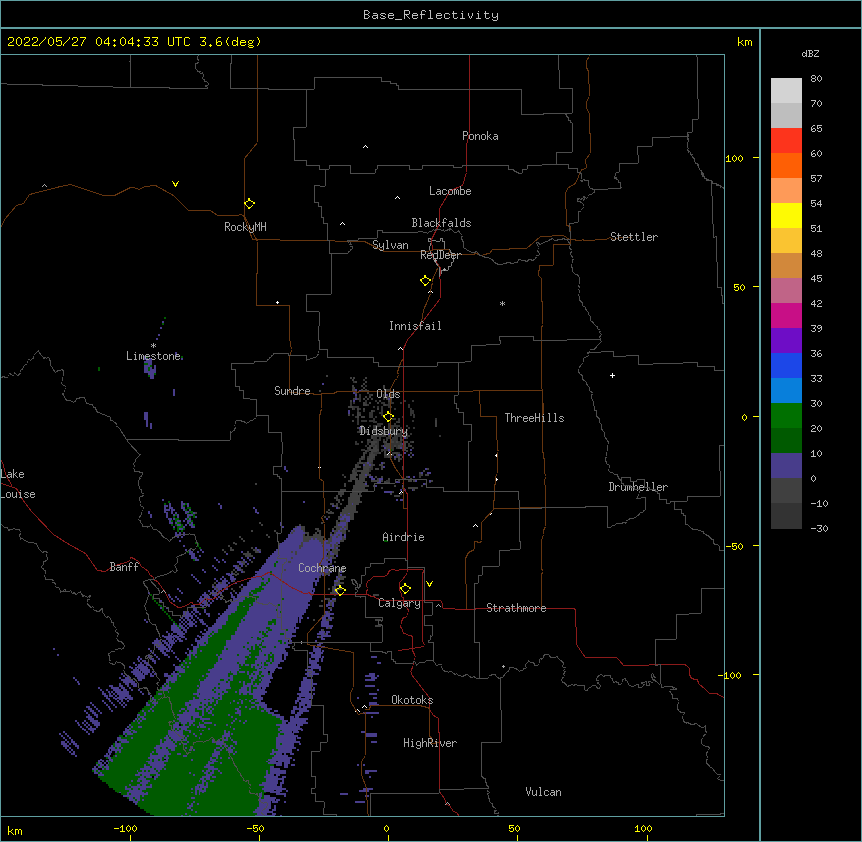Click the yellow station marker near Olds
This screenshot has height=842, width=862.
point(389,416)
